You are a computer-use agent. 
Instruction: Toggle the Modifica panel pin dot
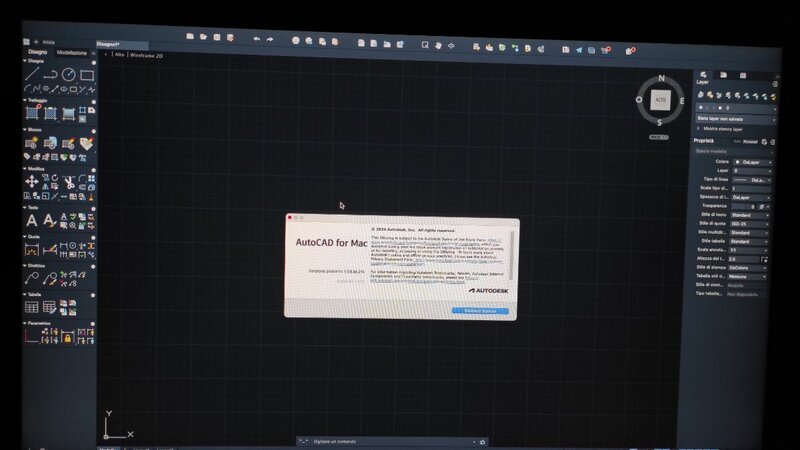(93, 170)
